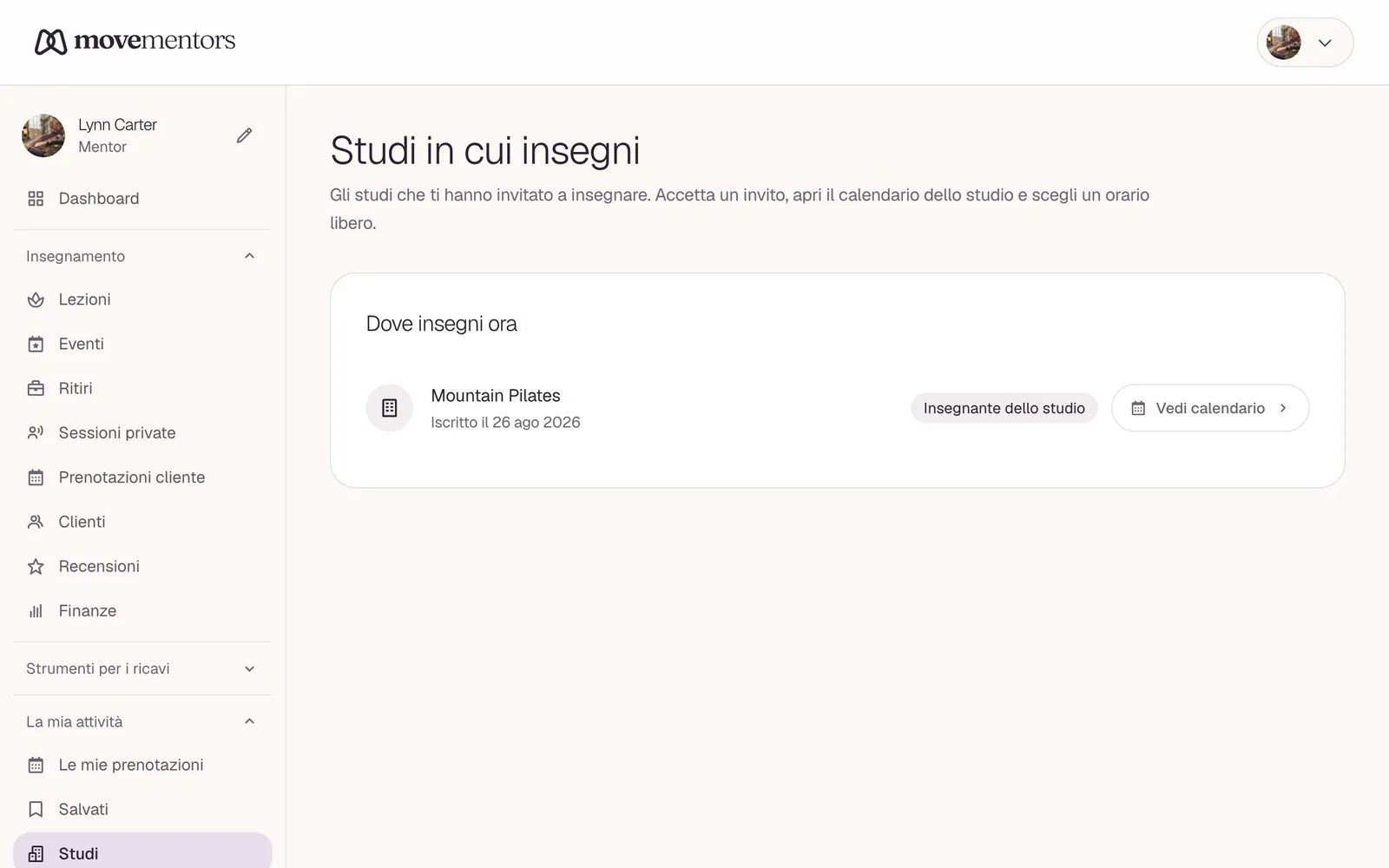Go to Salvati
Viewport: 1389px width, 868px height.
click(x=142, y=810)
